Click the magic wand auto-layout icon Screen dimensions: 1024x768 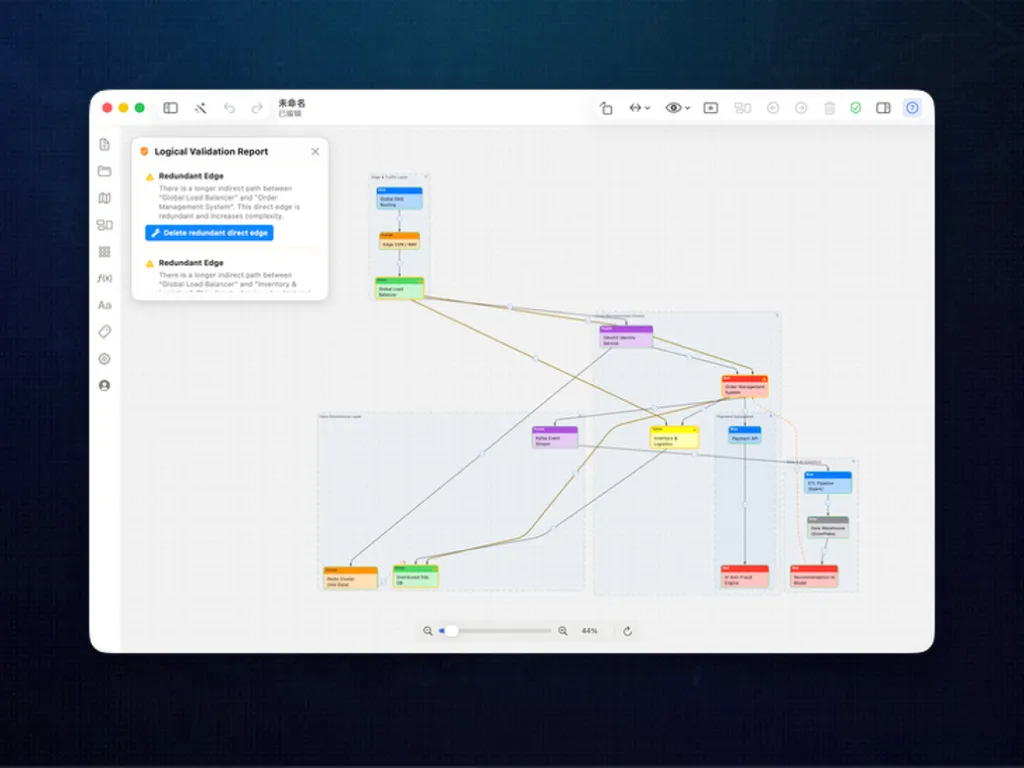pyautogui.click(x=200, y=108)
